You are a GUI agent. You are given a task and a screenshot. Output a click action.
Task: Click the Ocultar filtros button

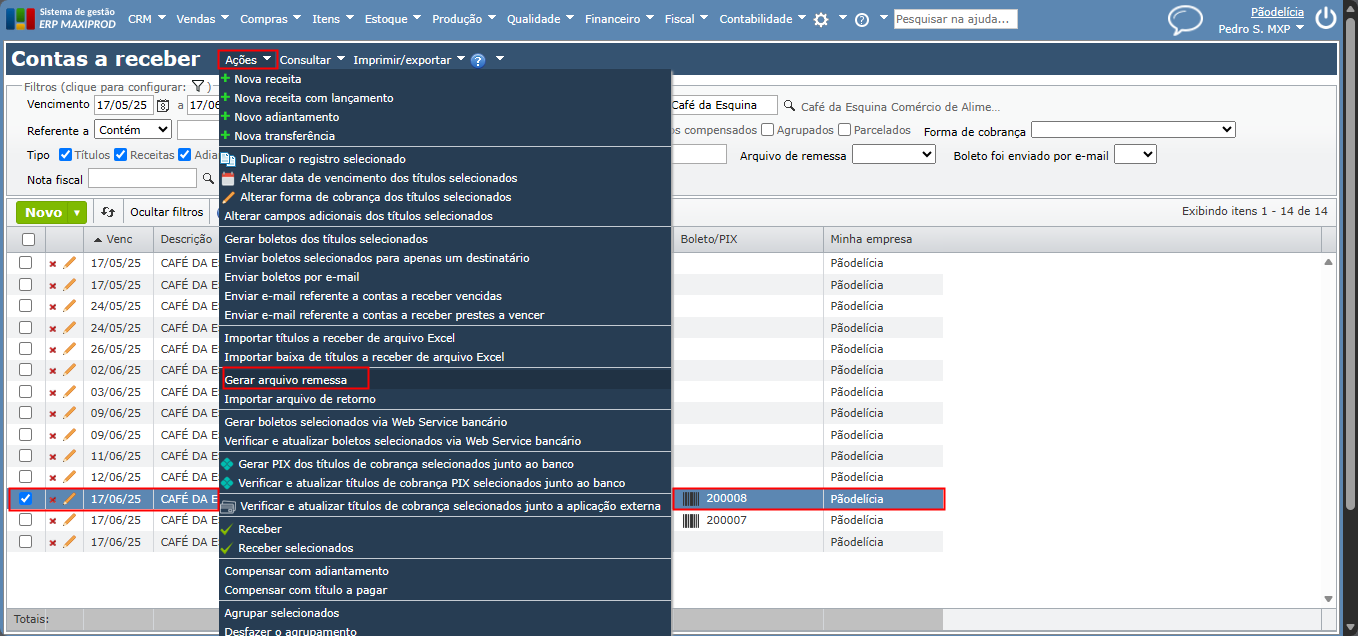coord(166,212)
